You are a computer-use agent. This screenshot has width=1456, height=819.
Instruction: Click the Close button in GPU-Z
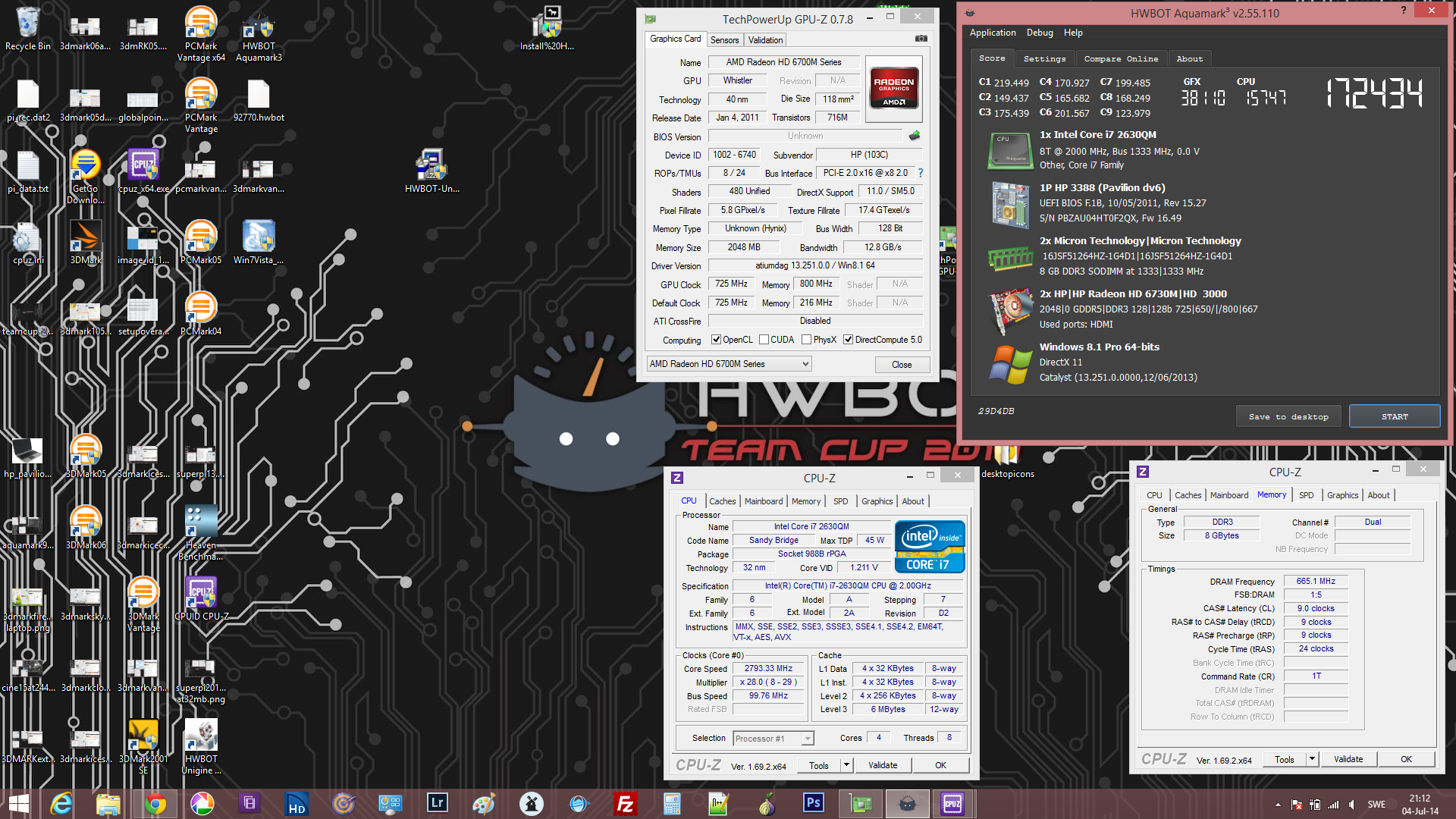[902, 365]
